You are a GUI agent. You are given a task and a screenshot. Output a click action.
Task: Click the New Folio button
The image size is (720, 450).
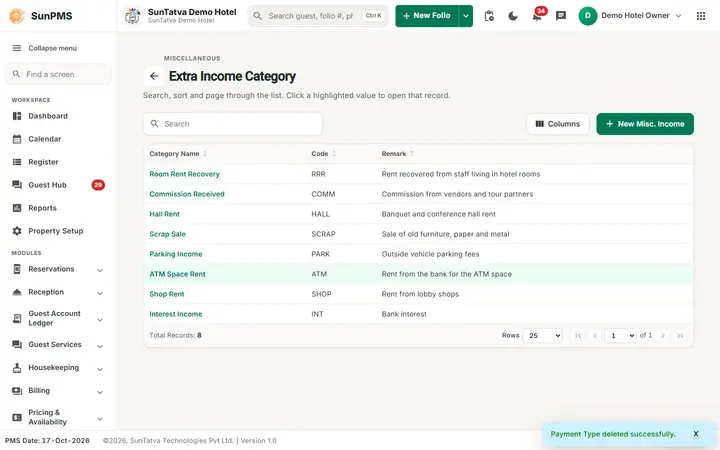click(x=427, y=16)
